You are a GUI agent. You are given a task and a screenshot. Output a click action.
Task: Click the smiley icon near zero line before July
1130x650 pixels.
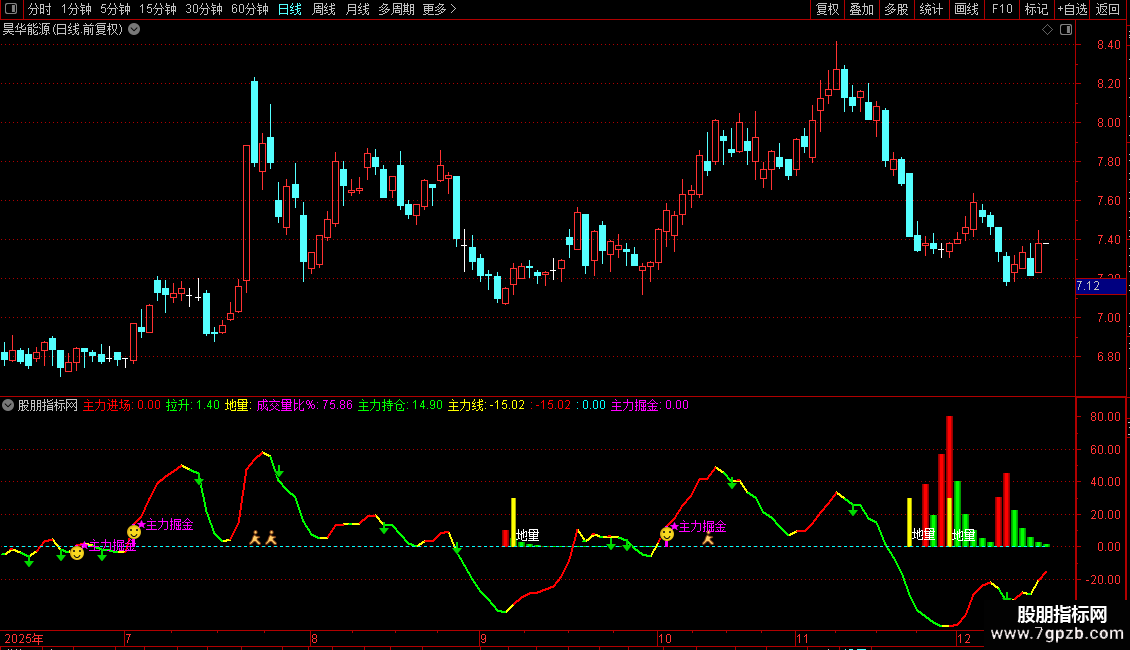pos(77,553)
